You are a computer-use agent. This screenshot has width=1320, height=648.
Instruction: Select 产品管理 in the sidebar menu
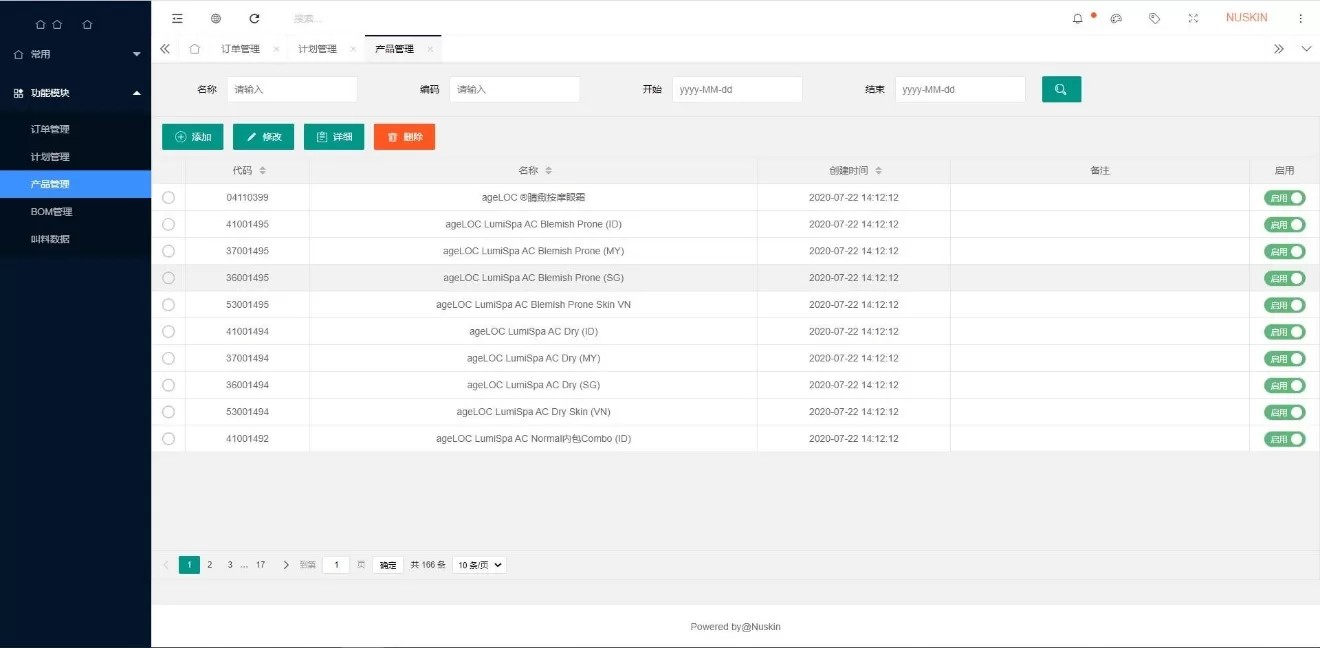tap(76, 184)
